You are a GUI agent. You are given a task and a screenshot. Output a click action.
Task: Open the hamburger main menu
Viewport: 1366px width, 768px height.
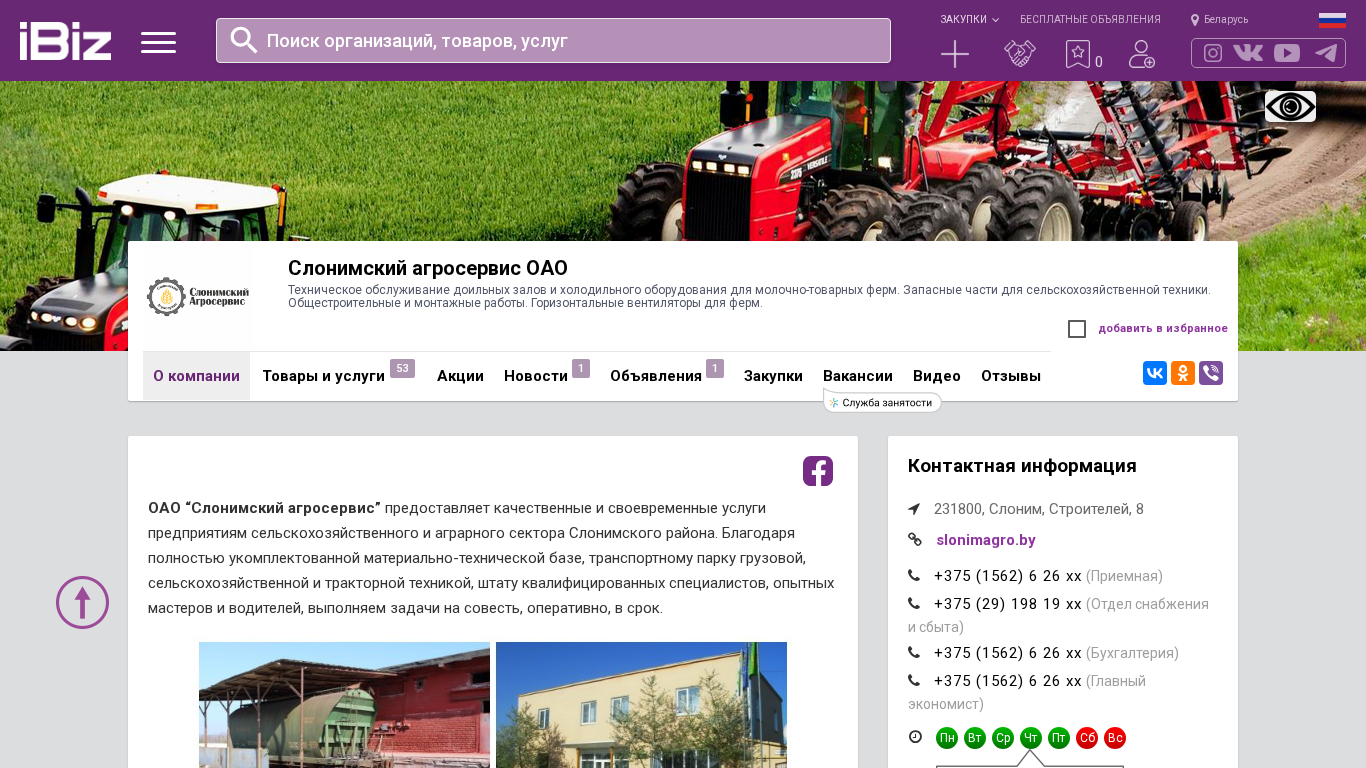[158, 42]
